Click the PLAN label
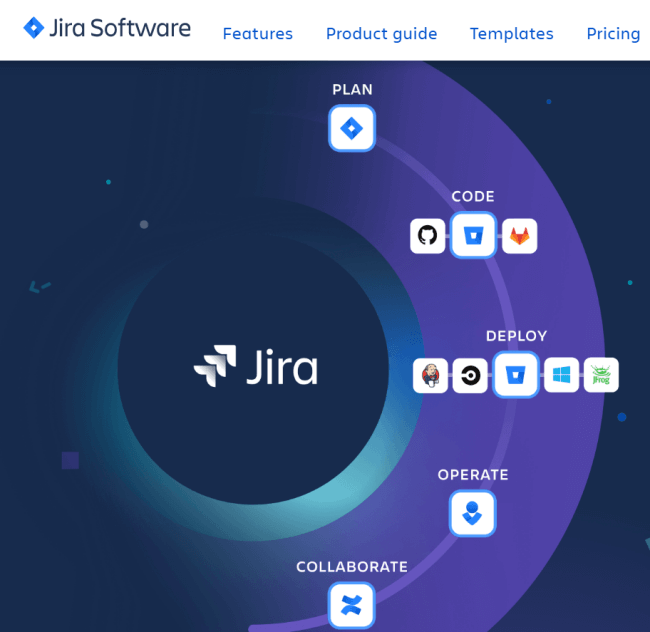The width and height of the screenshot is (650, 632). 352,90
